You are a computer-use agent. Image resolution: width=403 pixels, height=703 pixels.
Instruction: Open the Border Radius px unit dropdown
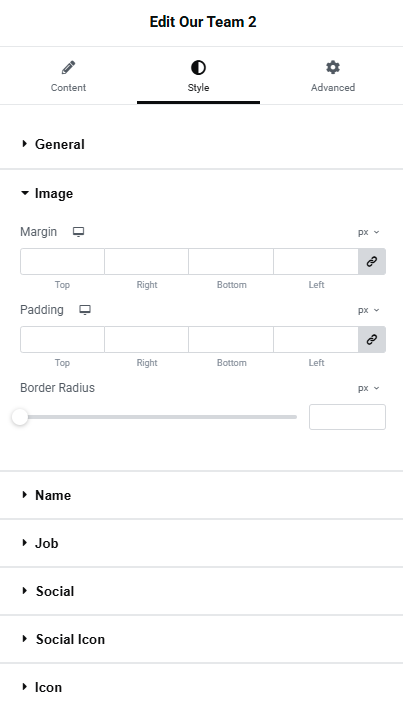368,388
